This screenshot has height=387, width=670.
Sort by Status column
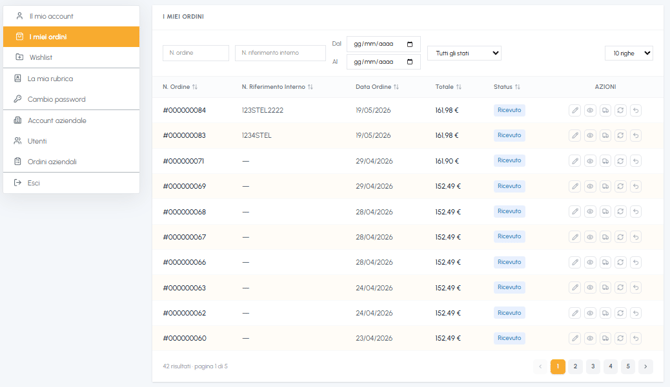click(507, 87)
